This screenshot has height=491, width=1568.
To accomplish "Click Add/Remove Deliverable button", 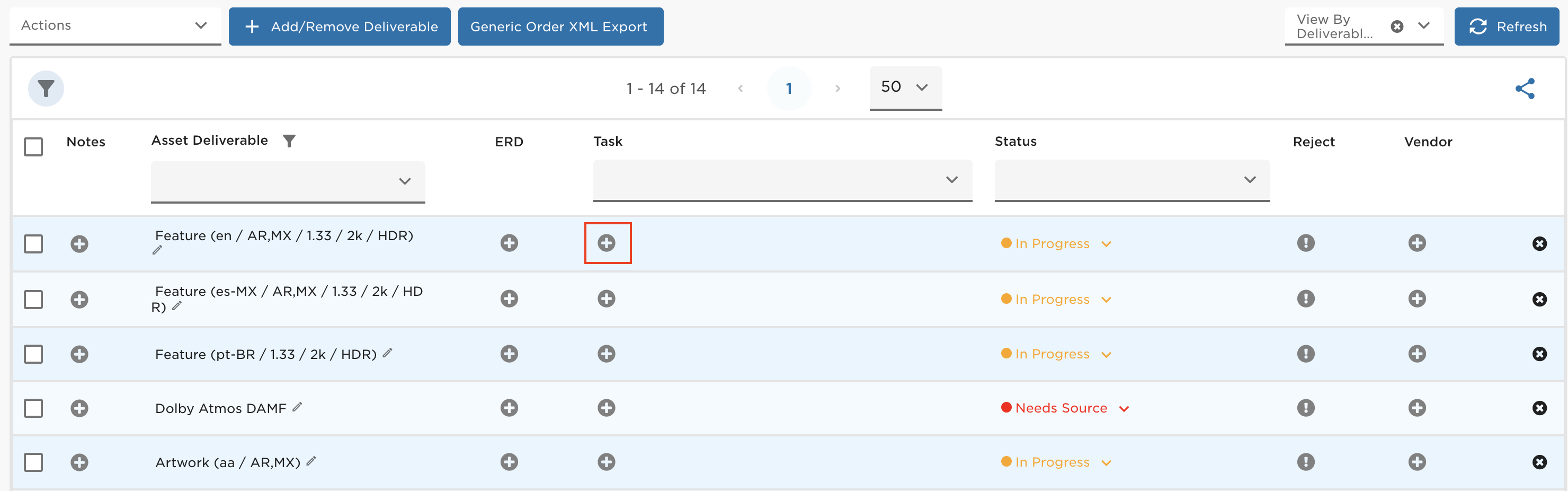I will [x=340, y=26].
